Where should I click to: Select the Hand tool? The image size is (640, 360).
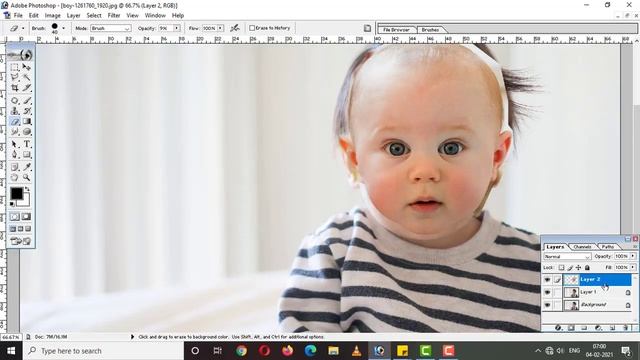[x=15, y=178]
